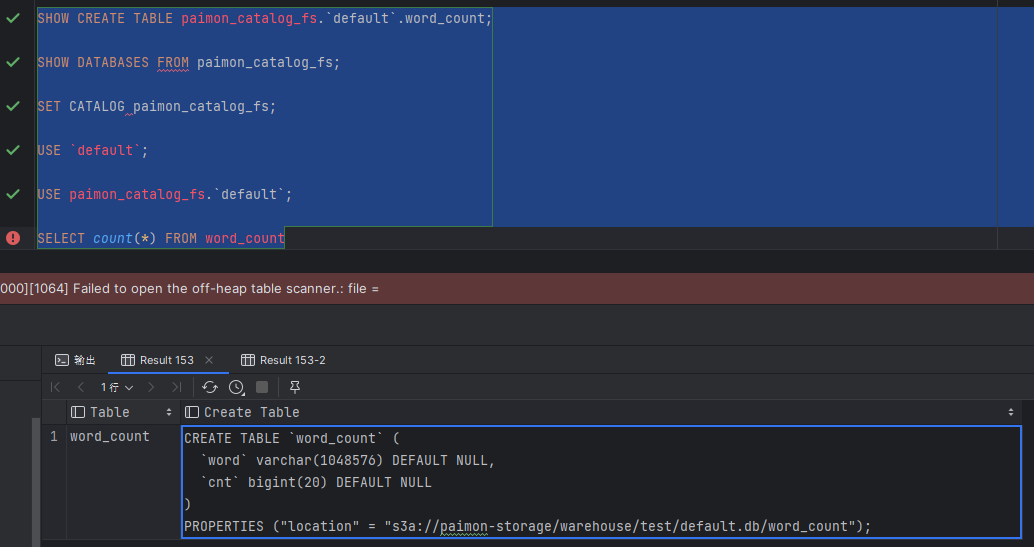Go to previous page of results
This screenshot has width=1034, height=547.
pos(80,387)
